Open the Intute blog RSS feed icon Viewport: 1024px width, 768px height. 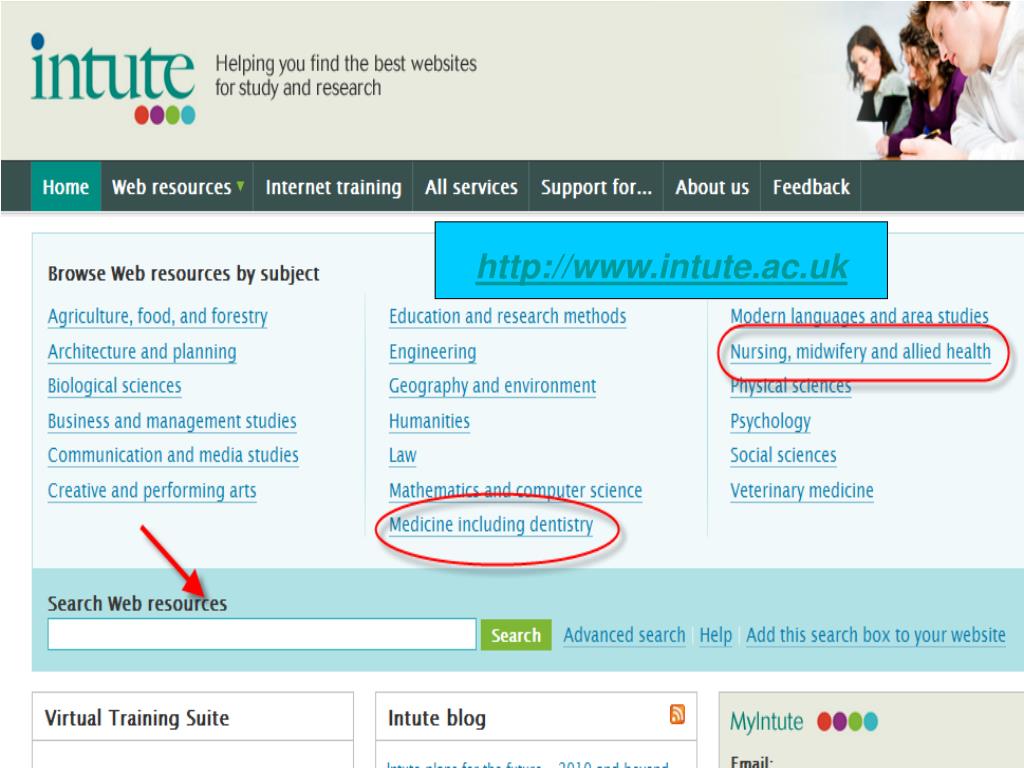(677, 714)
